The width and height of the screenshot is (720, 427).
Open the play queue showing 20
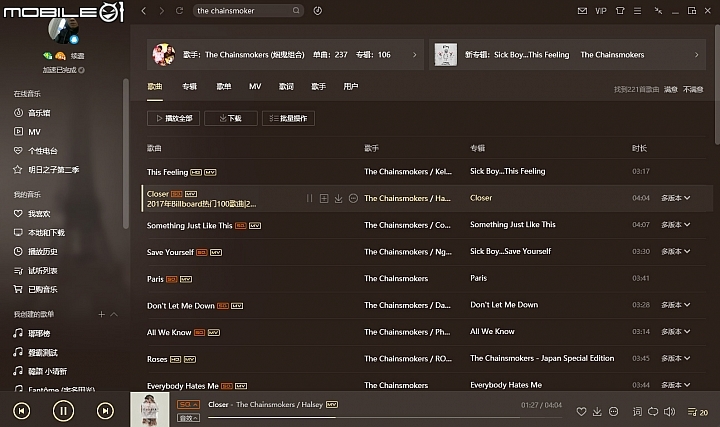(x=698, y=412)
